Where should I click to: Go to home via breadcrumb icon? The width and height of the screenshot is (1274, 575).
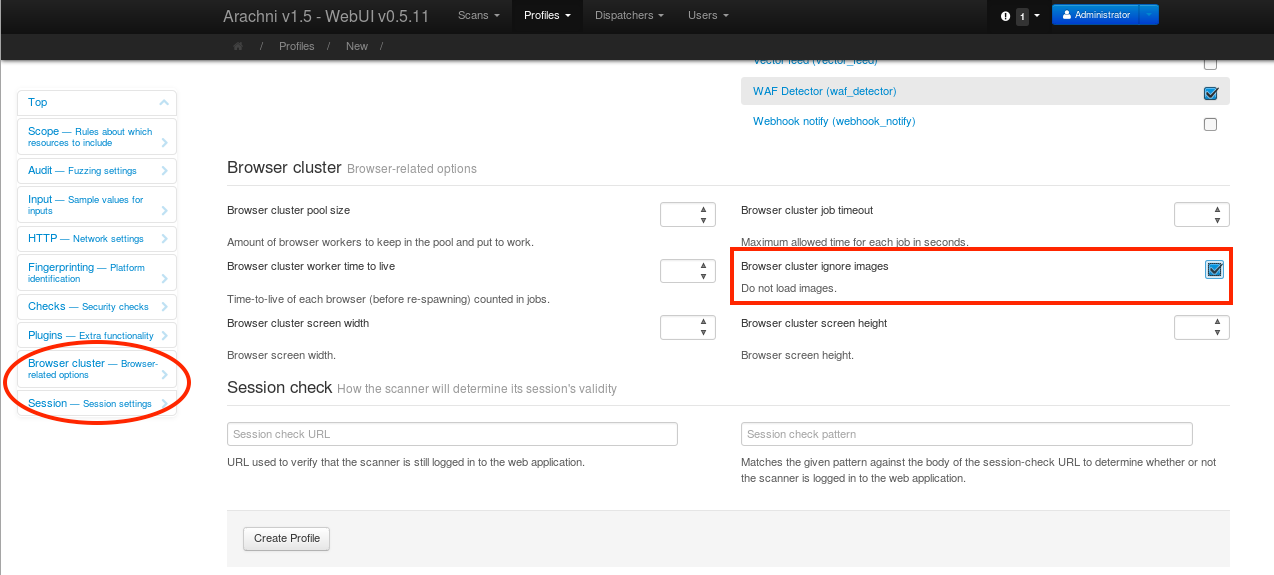click(238, 46)
